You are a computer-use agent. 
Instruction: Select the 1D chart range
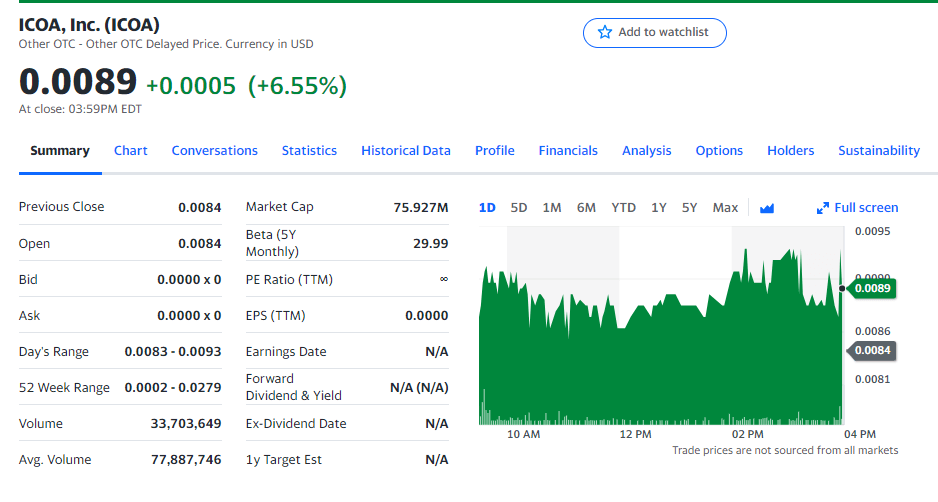pos(487,208)
